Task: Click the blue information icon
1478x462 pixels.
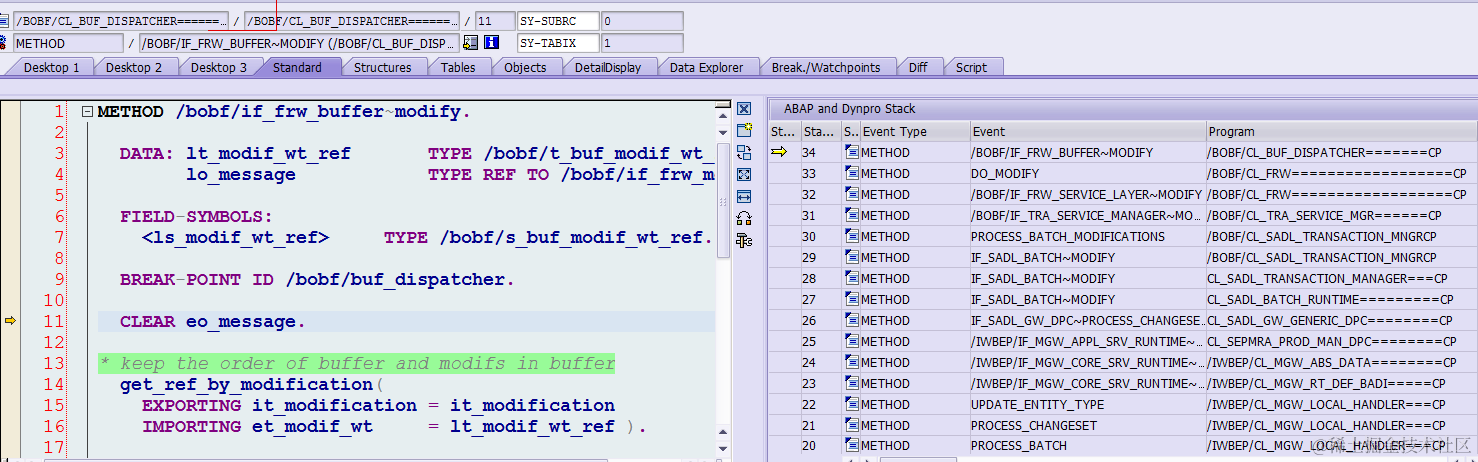Action: pos(491,43)
